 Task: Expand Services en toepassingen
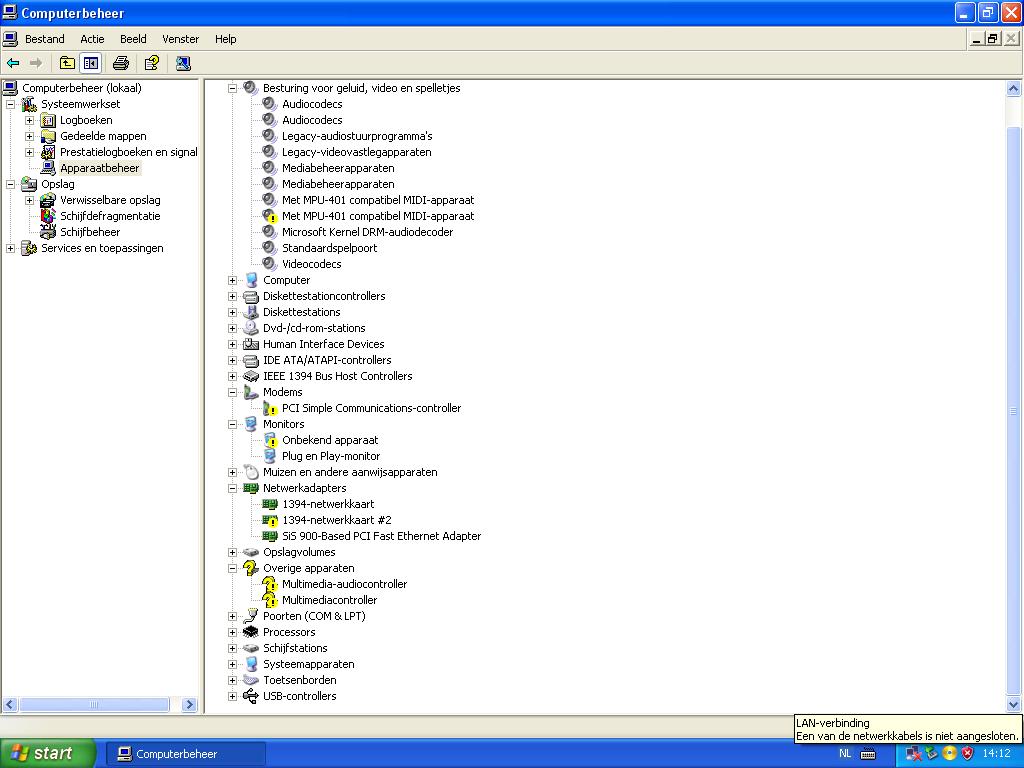[x=10, y=248]
